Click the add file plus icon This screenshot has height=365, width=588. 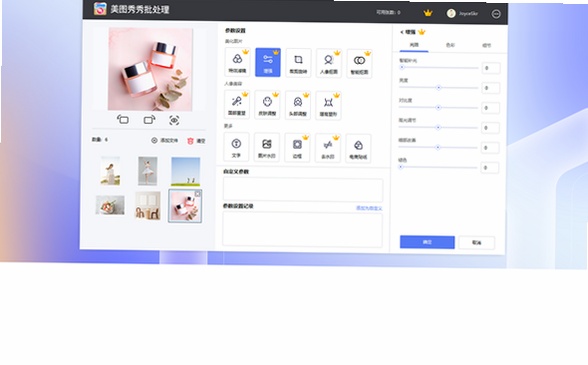pos(154,140)
